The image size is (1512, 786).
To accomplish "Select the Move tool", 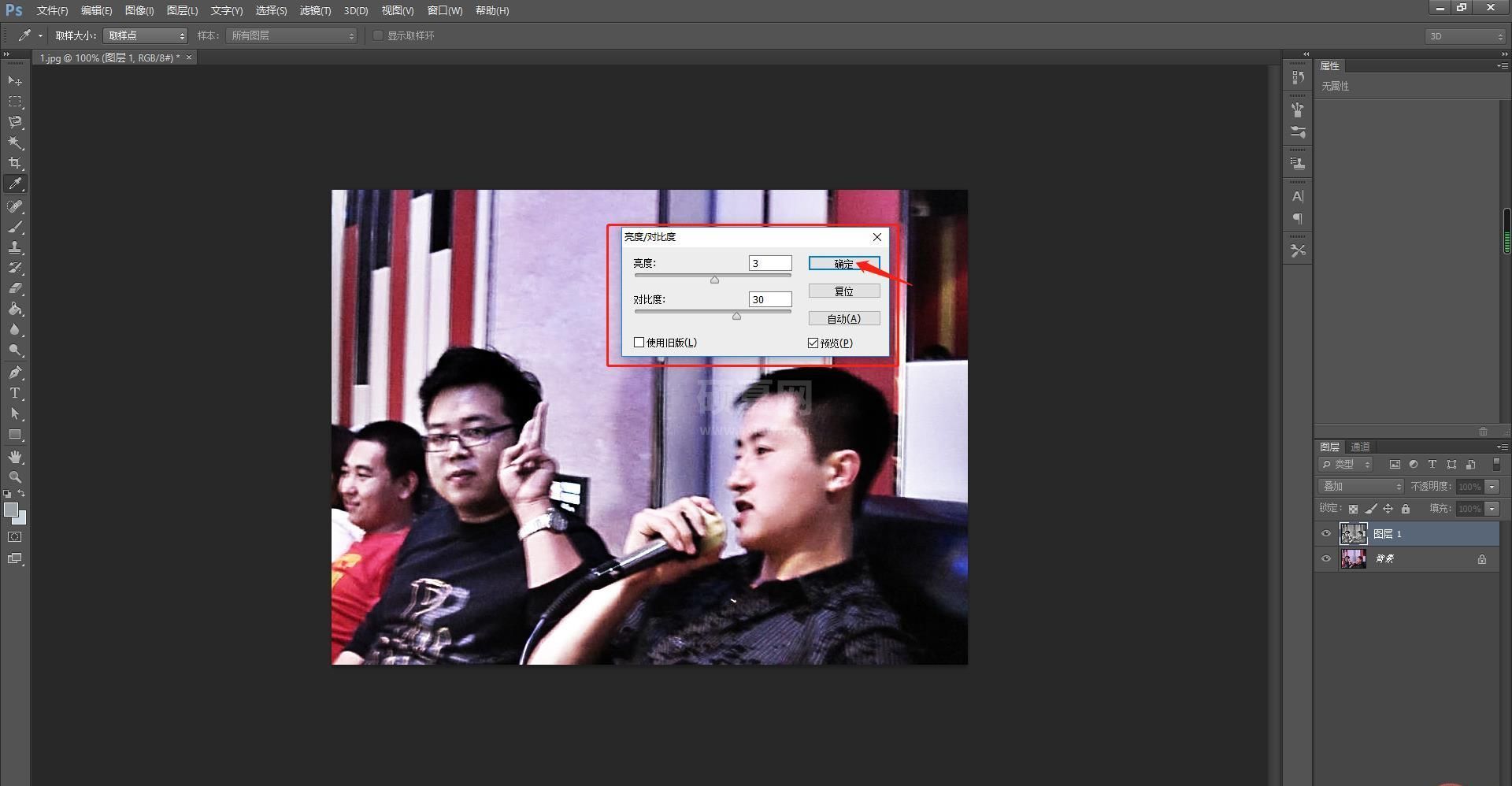I will [x=15, y=81].
